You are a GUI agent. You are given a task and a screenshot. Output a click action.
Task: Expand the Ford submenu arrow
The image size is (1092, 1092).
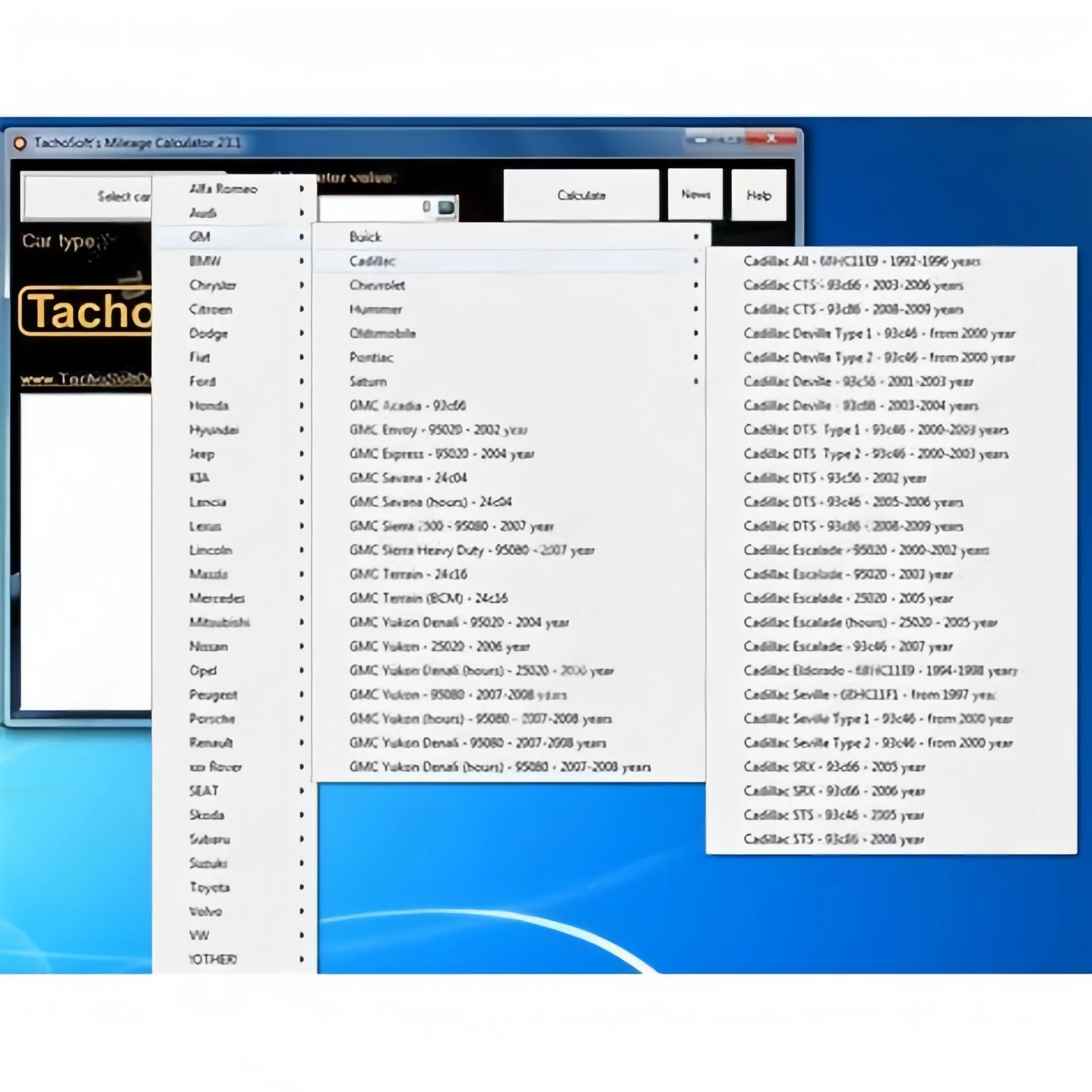[x=301, y=381]
